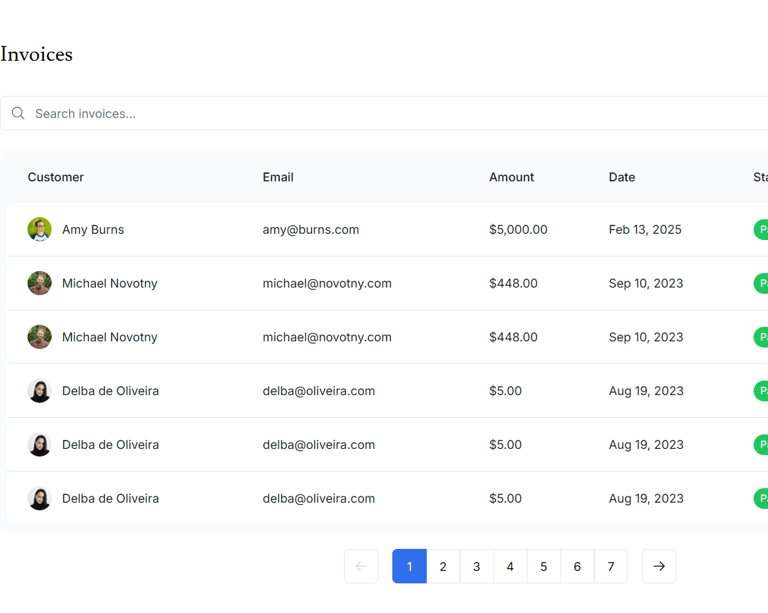Navigate to invoices page 4
Image resolution: width=768 pixels, height=613 pixels.
pyautogui.click(x=510, y=566)
